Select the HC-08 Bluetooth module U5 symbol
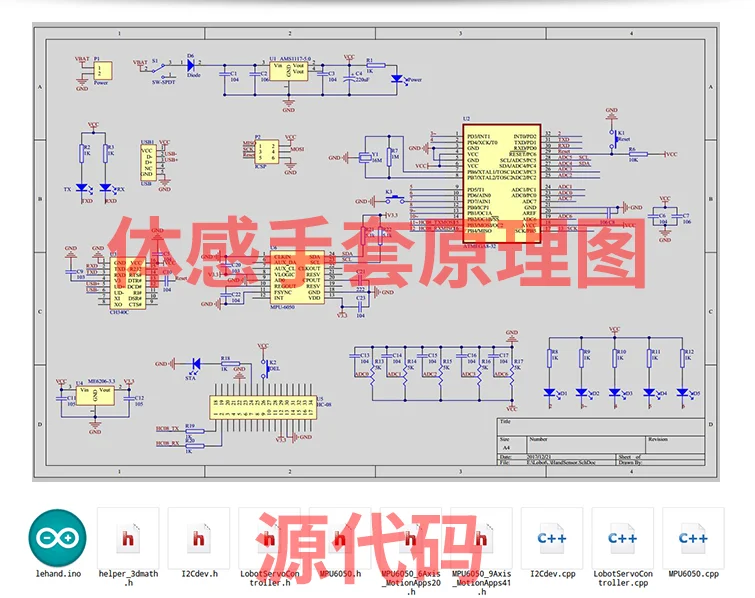The image size is (755, 598). click(263, 407)
